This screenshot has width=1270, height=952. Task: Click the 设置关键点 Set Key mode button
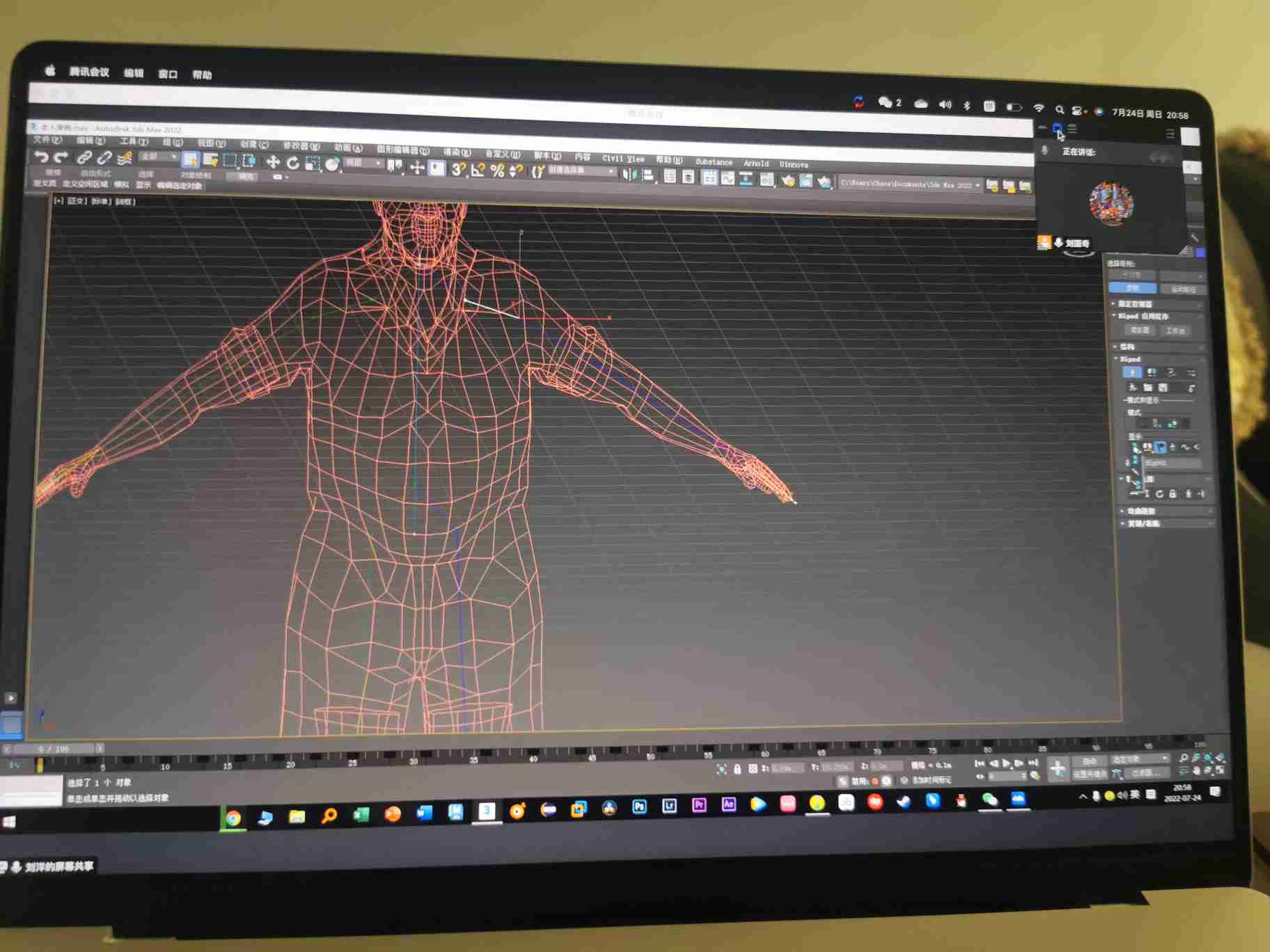click(x=1089, y=773)
